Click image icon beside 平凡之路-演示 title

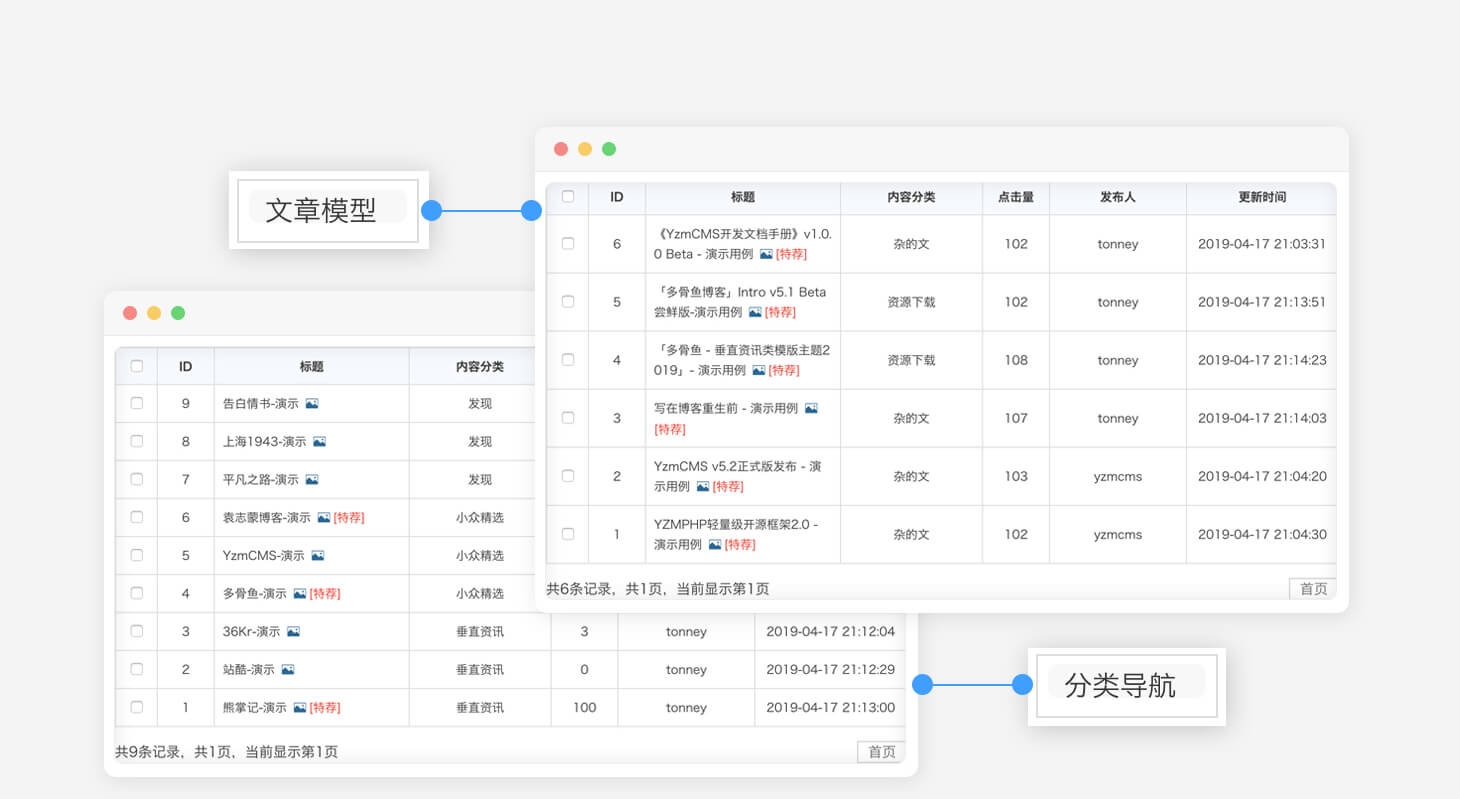pyautogui.click(x=312, y=480)
